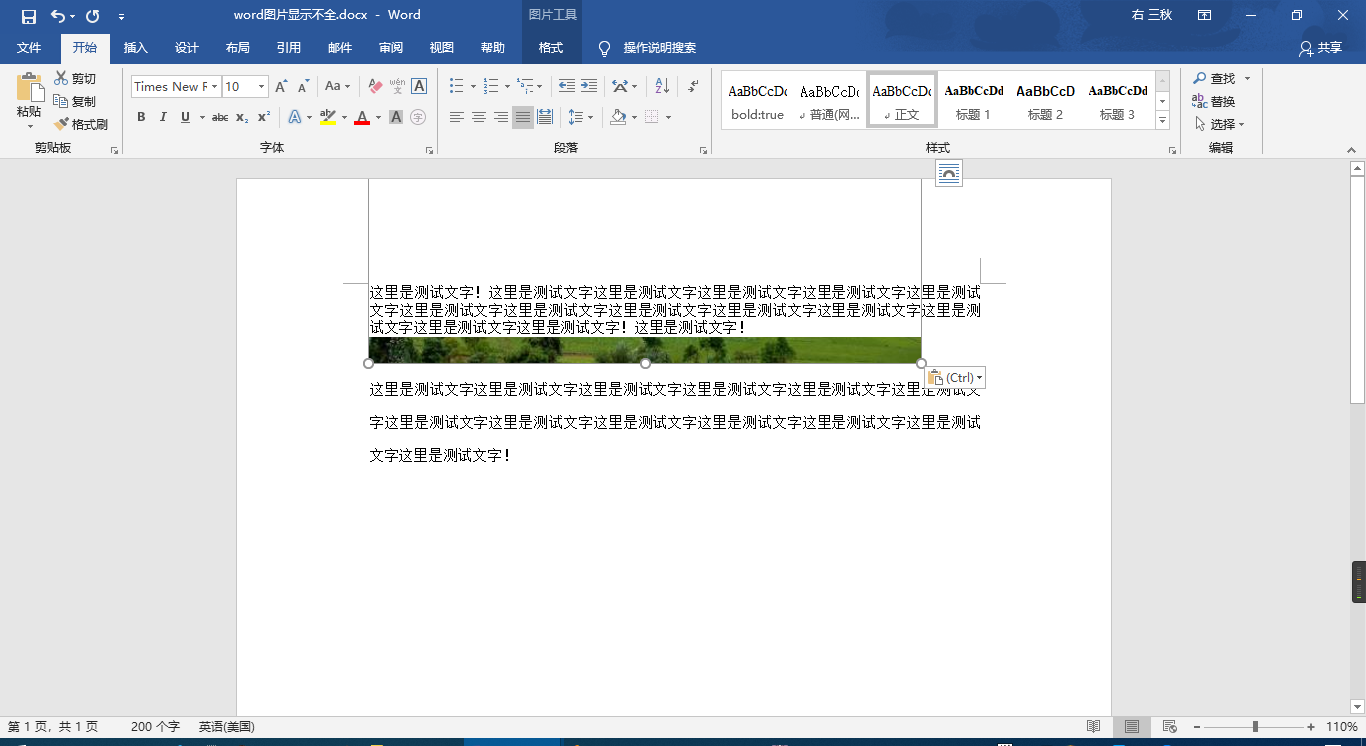Click the red font color button
This screenshot has width=1366, height=746.
tap(362, 117)
